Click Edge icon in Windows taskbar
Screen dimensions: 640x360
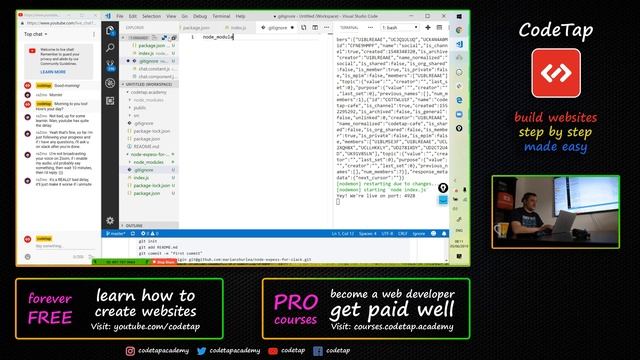click(x=459, y=100)
